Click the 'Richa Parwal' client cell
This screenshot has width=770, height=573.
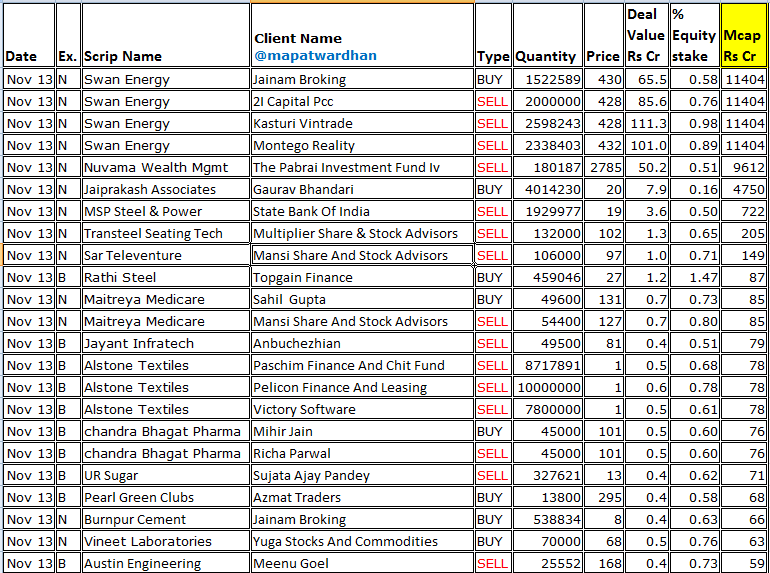(x=362, y=454)
